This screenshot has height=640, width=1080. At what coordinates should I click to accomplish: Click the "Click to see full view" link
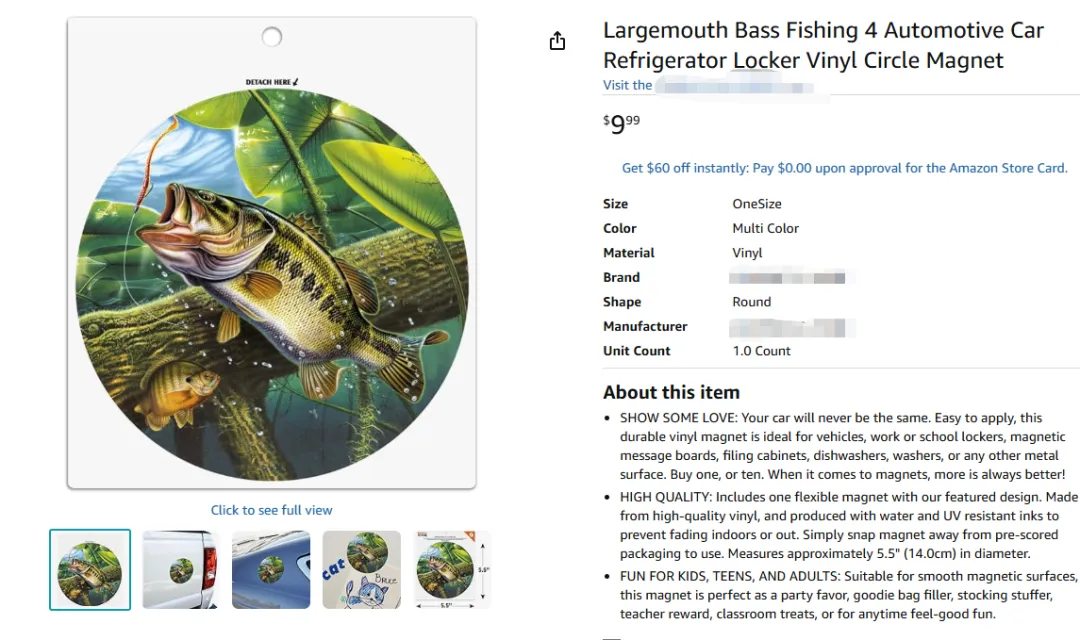pyautogui.click(x=271, y=510)
